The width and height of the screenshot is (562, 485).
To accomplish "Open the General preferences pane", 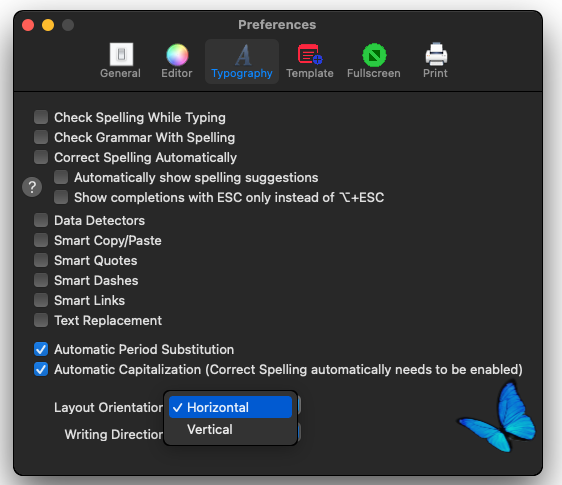I will 121,61.
